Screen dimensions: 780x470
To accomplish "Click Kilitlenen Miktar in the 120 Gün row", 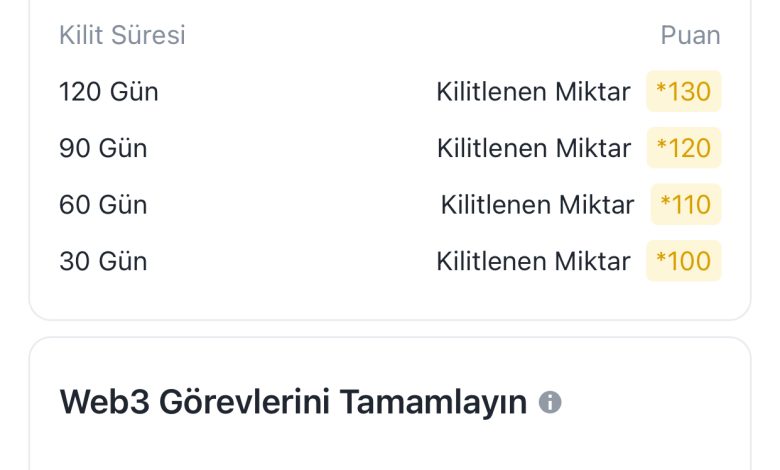I will coord(533,92).
